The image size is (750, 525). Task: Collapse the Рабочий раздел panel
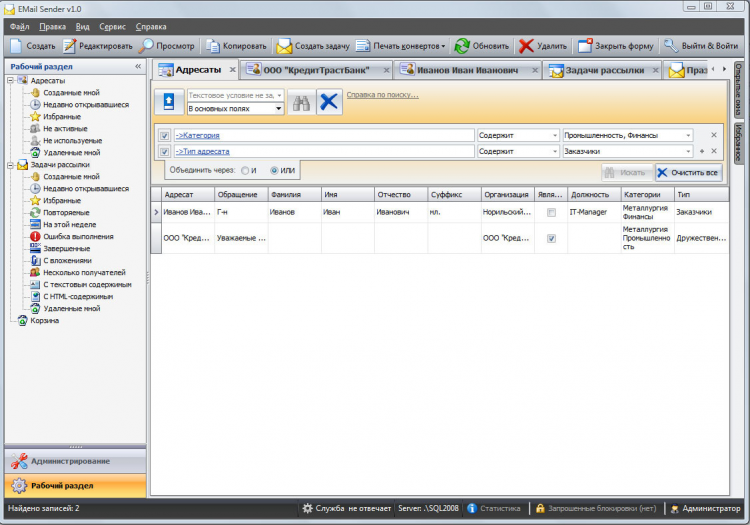138,66
